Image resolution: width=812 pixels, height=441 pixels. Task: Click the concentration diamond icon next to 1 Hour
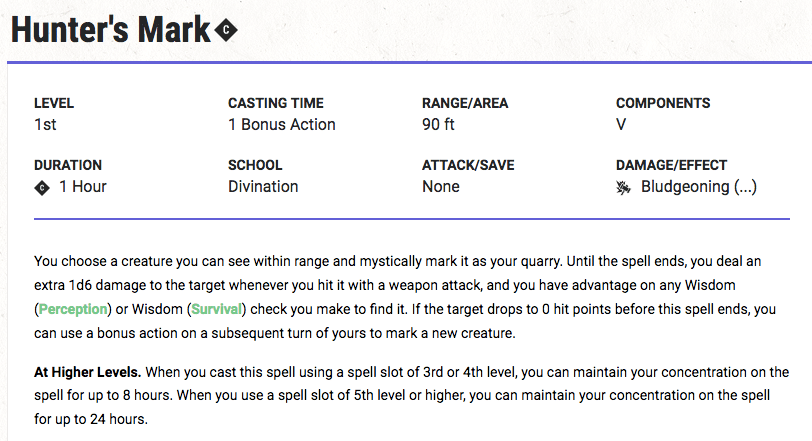point(42,188)
